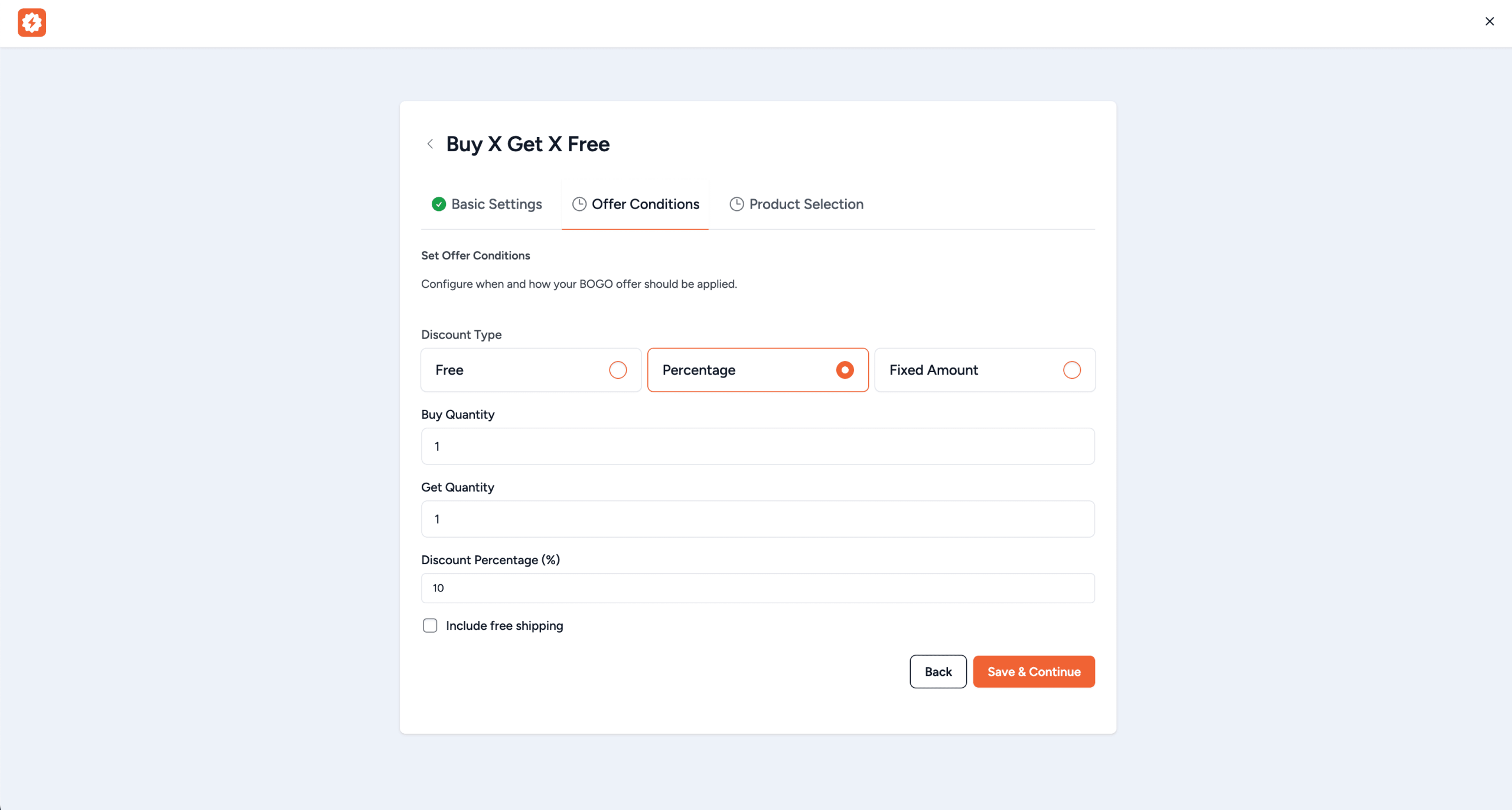Click the Back button

[938, 671]
